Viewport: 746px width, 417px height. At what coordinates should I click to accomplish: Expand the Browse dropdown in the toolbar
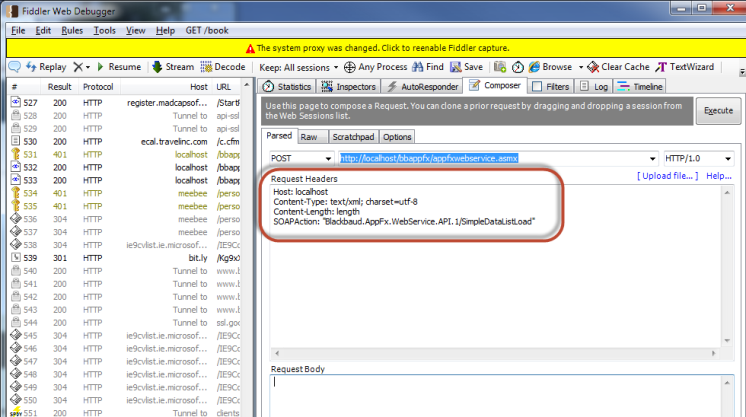[x=552, y=67]
